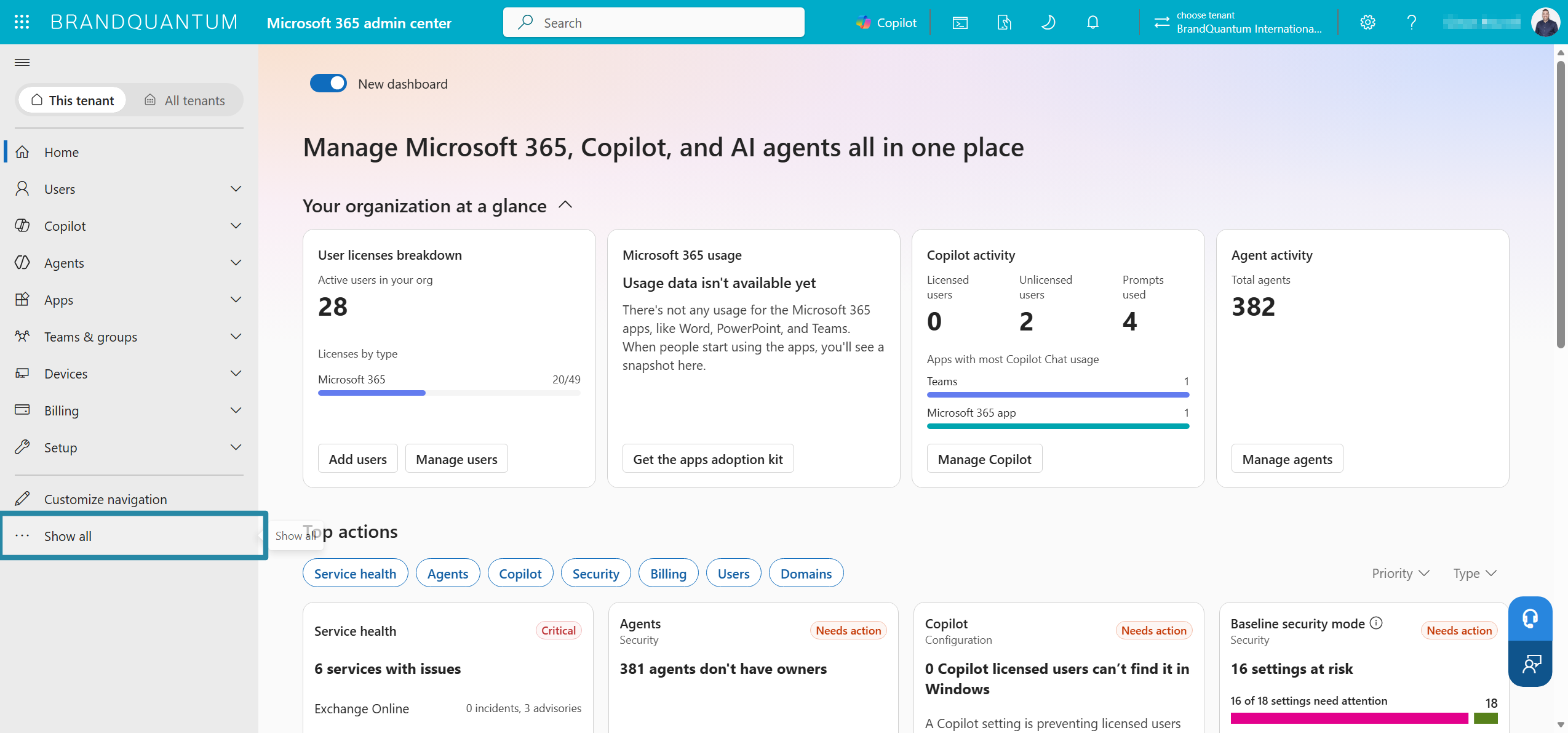Switch to This tenant view
The image size is (1568, 733).
(x=73, y=100)
